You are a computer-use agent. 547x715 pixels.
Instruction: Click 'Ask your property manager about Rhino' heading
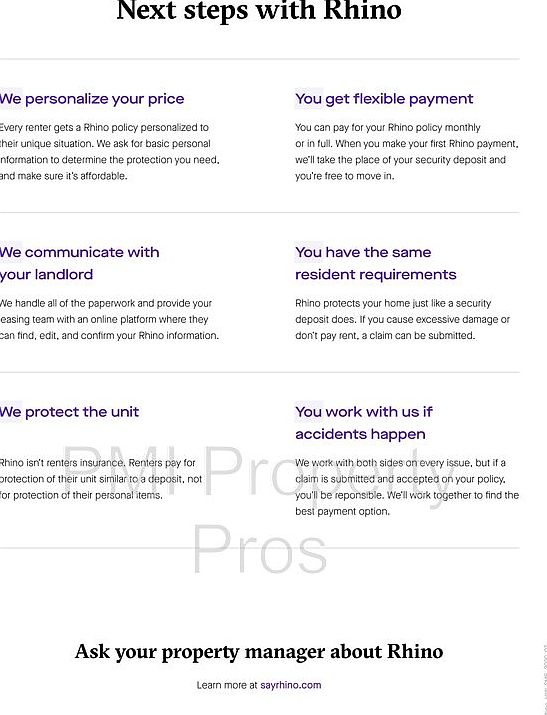coord(259,652)
